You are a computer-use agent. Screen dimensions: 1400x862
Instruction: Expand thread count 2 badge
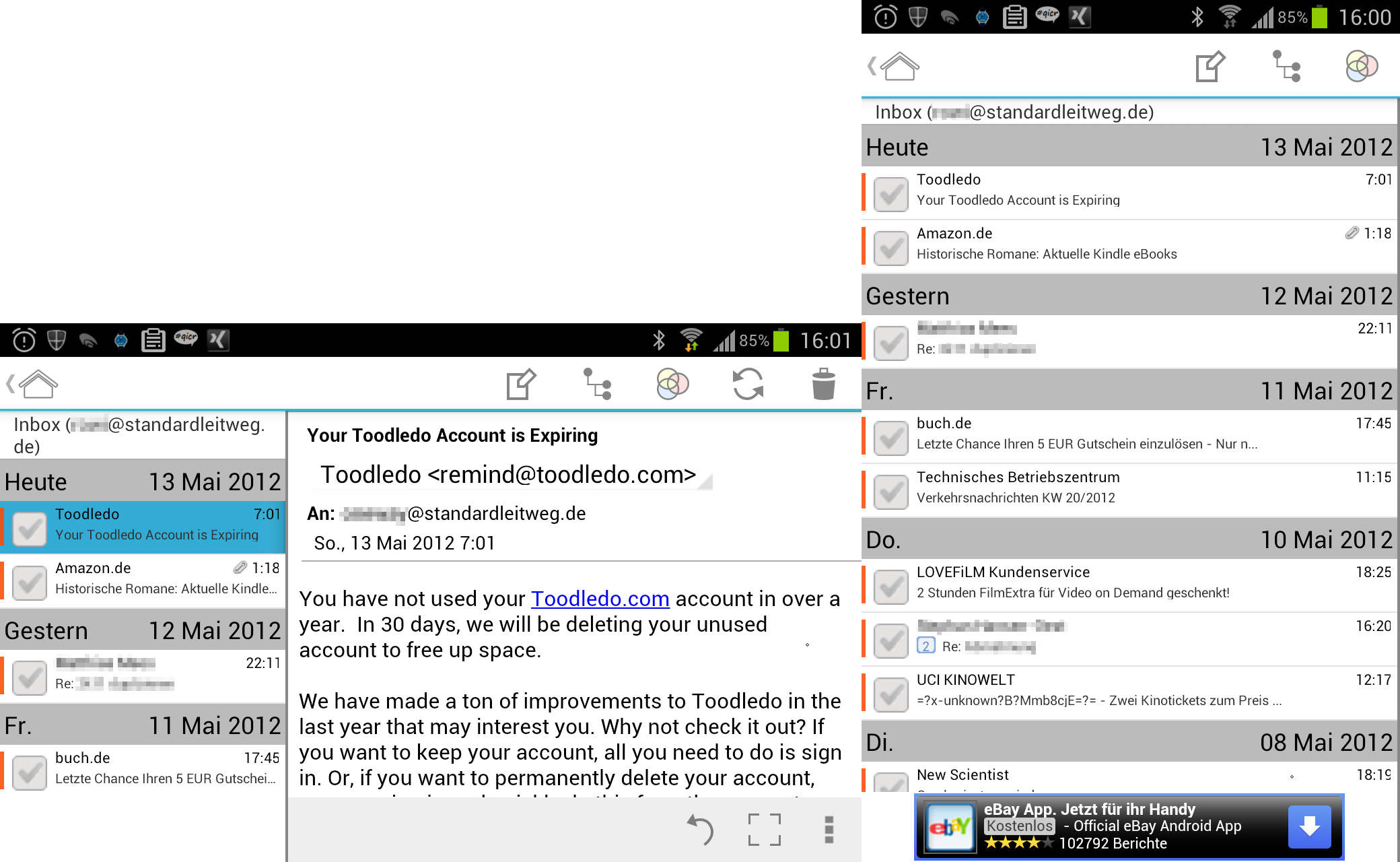(926, 646)
